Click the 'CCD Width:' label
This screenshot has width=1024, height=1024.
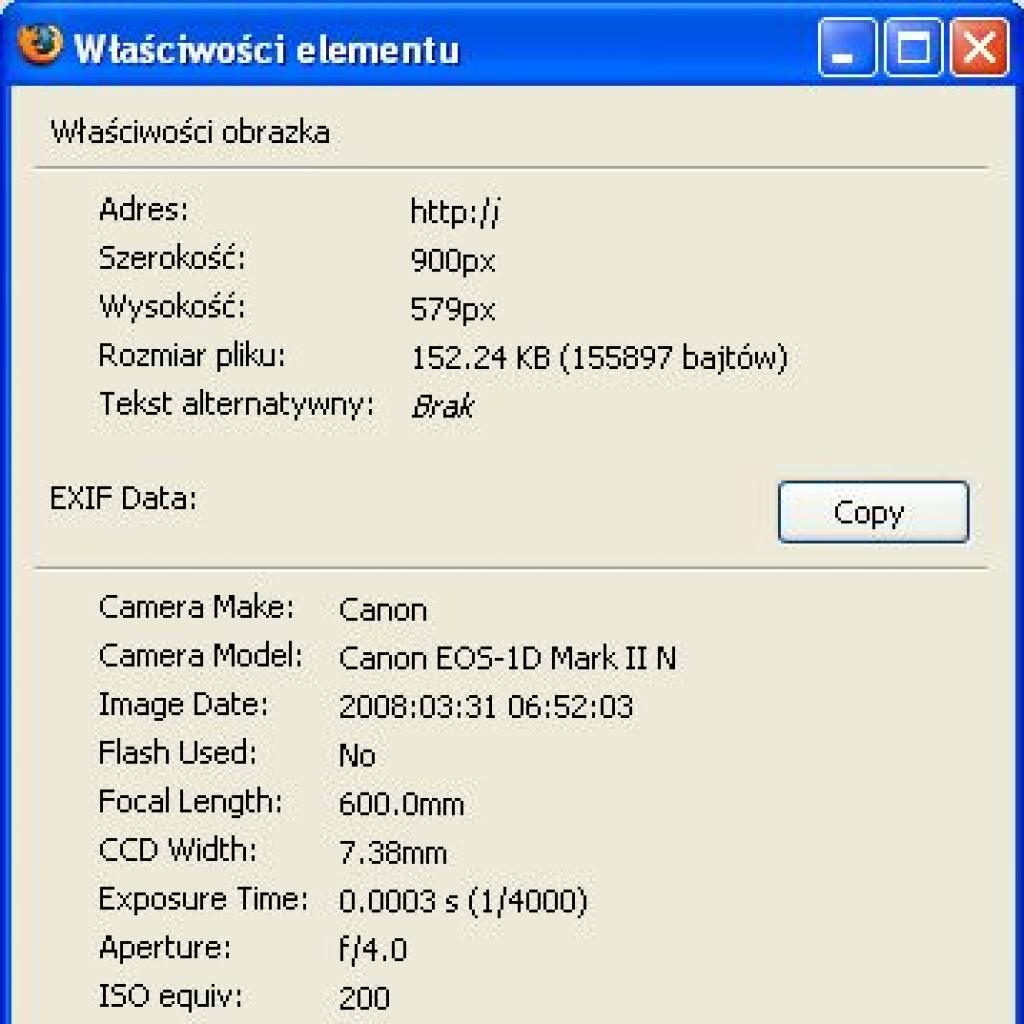click(178, 850)
